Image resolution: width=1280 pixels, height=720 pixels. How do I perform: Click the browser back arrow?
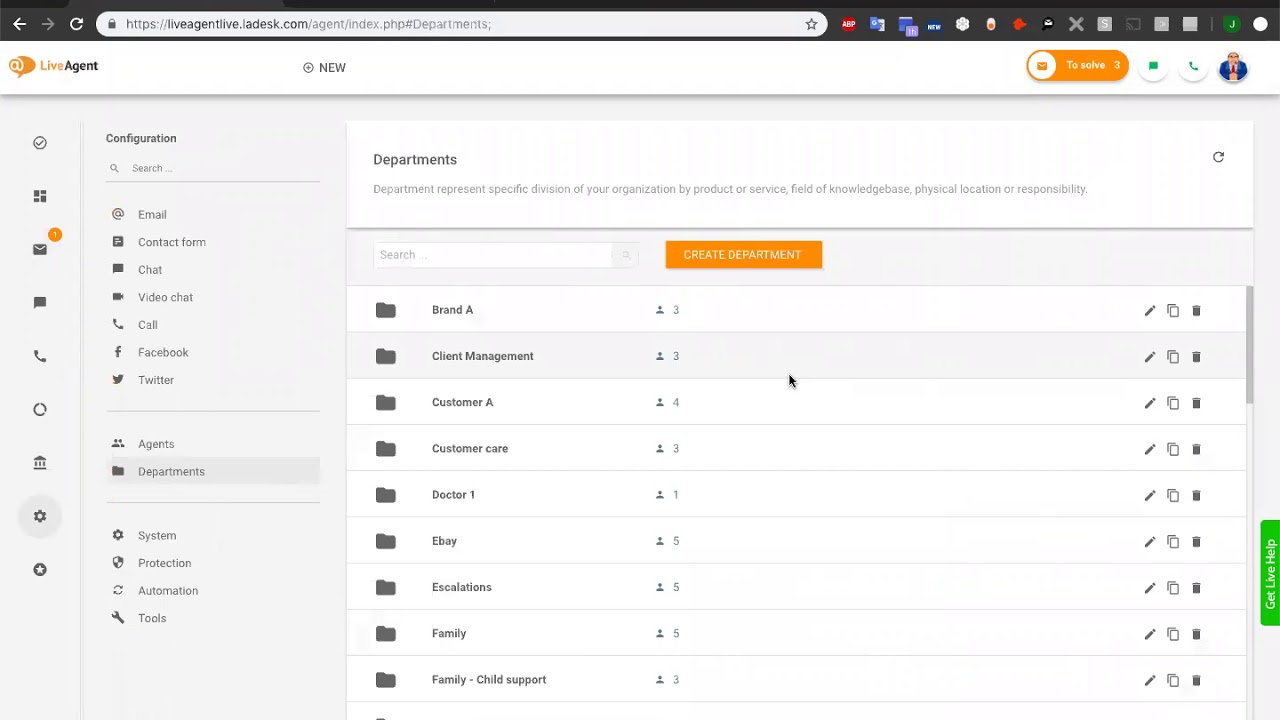pos(19,24)
